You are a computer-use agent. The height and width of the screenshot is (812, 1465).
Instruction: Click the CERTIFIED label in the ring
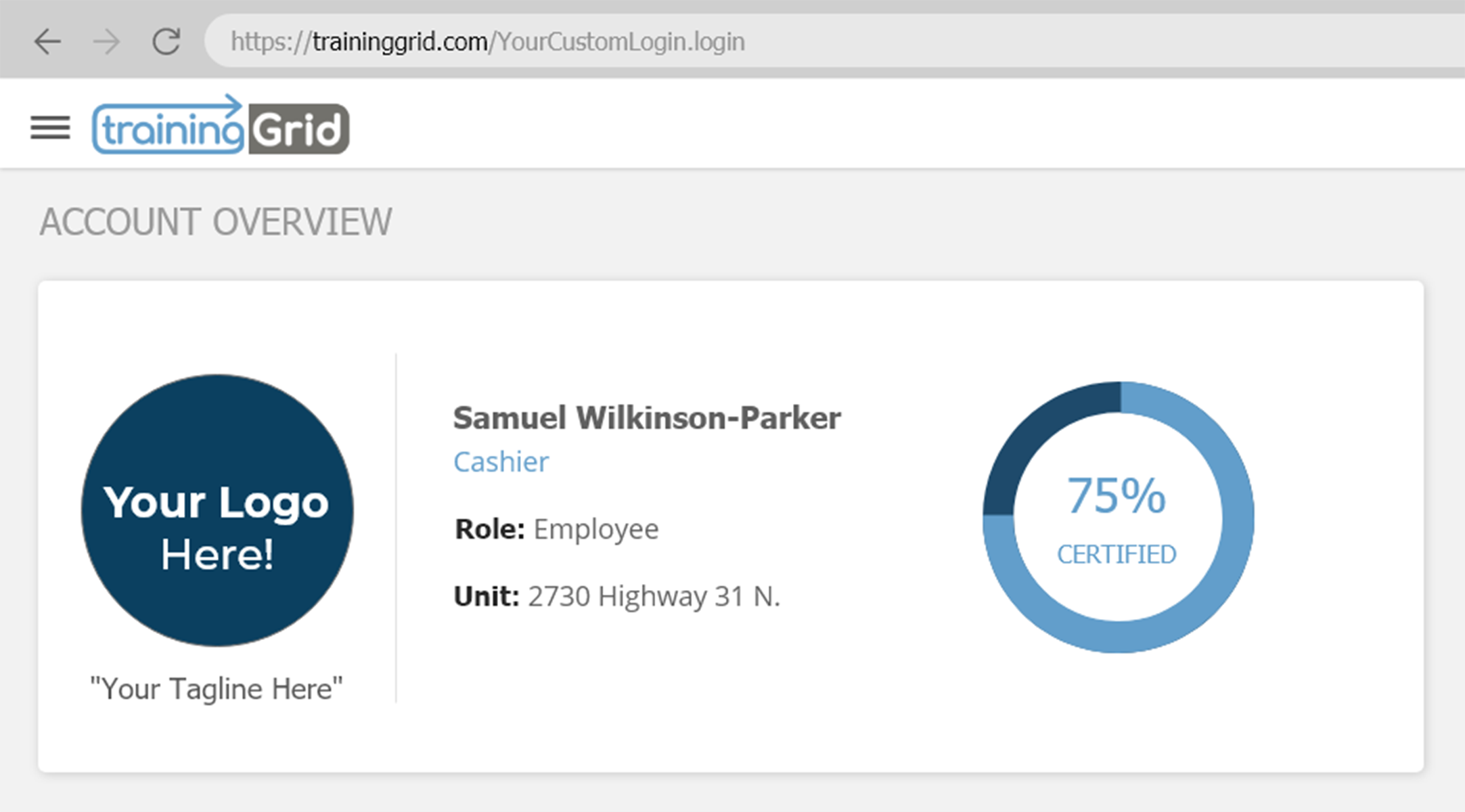(1117, 555)
